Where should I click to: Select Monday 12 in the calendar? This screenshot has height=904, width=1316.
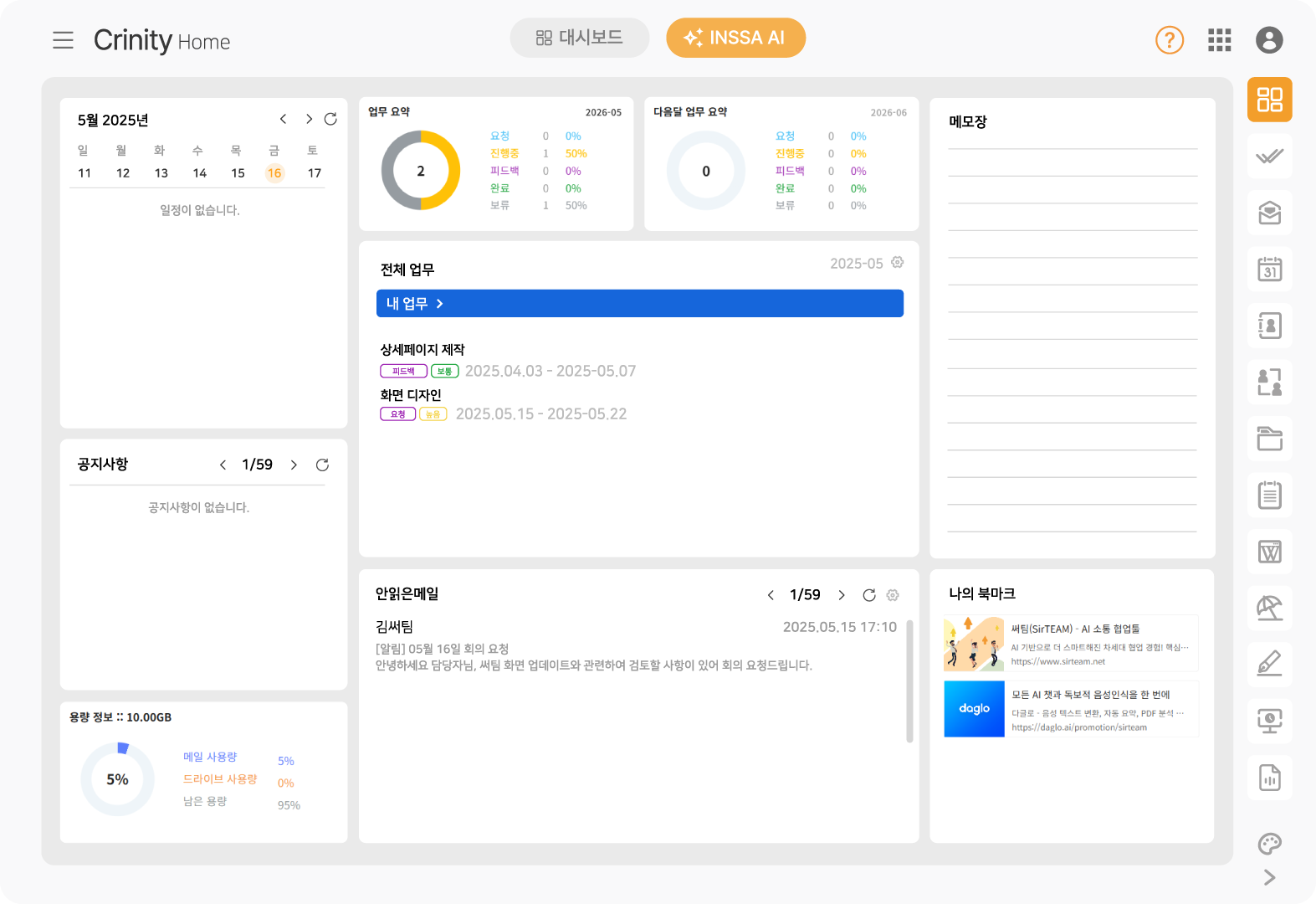click(x=123, y=173)
